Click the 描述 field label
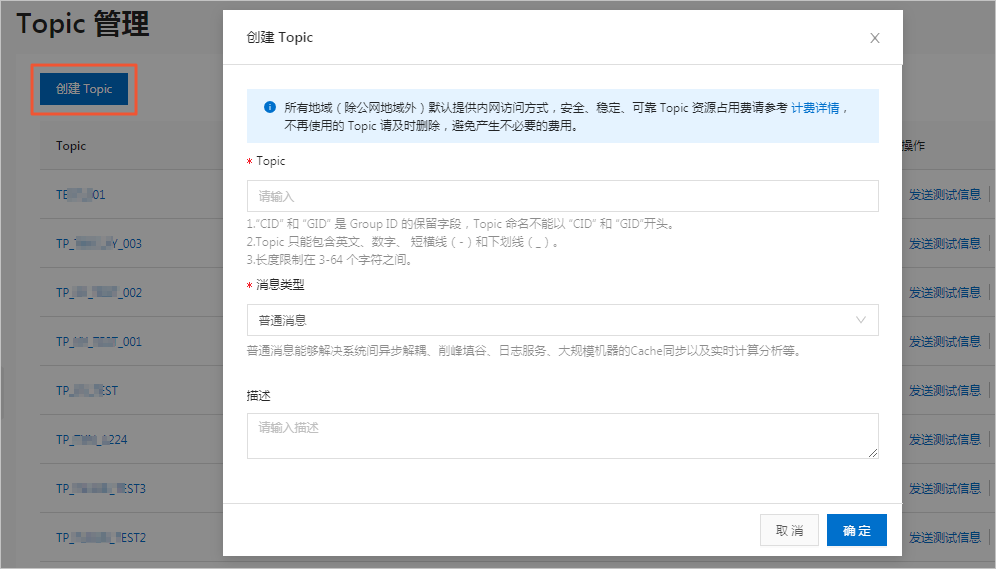Image resolution: width=996 pixels, height=569 pixels. 259,396
